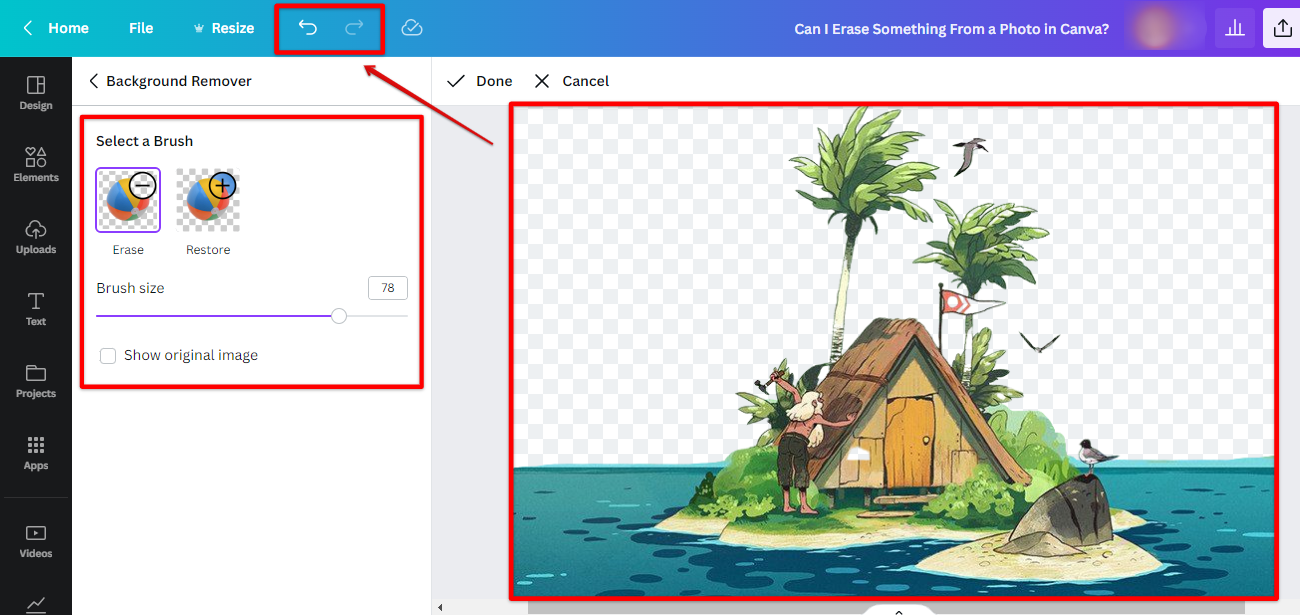Open the Text panel
The image size is (1300, 615).
tap(35, 307)
